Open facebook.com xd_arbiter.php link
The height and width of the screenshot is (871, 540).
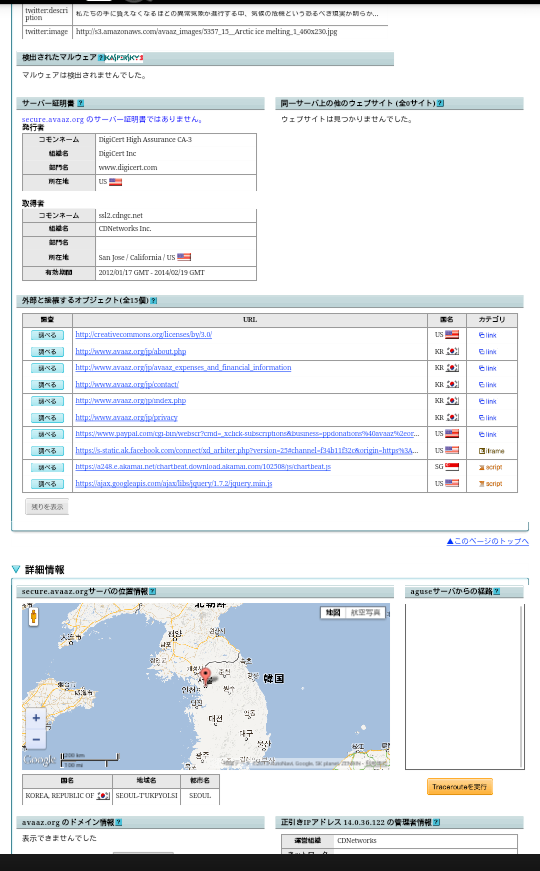tap(247, 450)
